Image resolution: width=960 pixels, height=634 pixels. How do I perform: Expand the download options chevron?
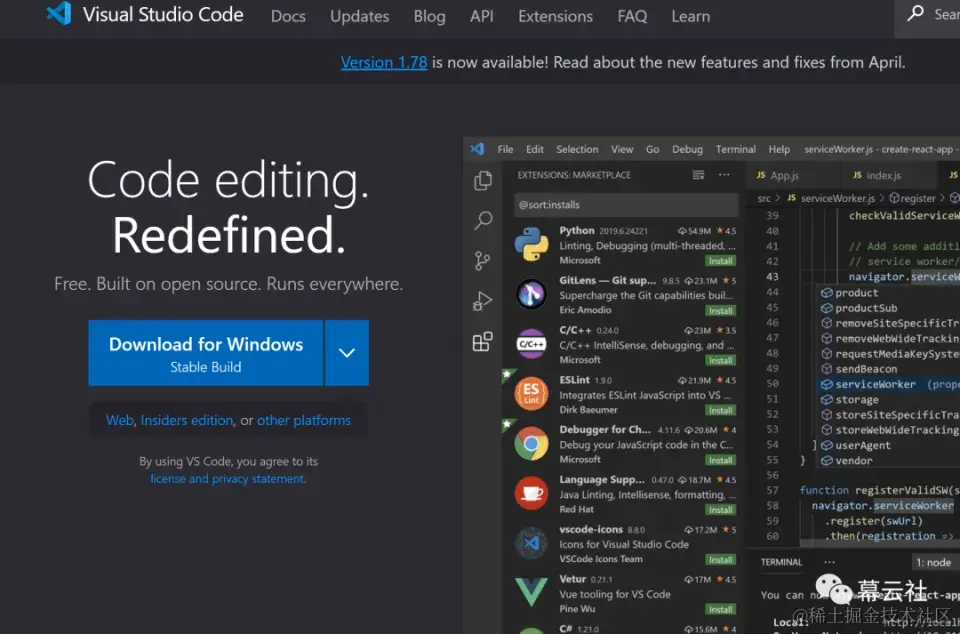pos(347,353)
